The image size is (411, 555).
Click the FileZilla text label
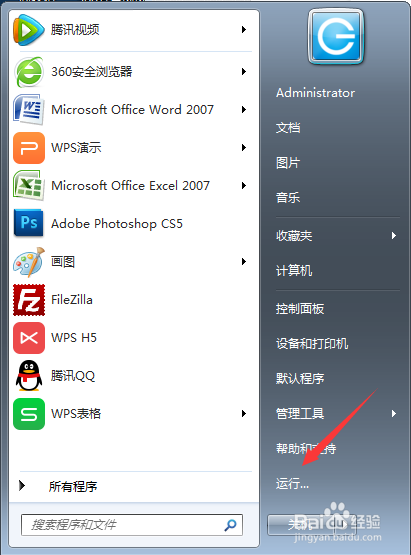click(x=72, y=300)
